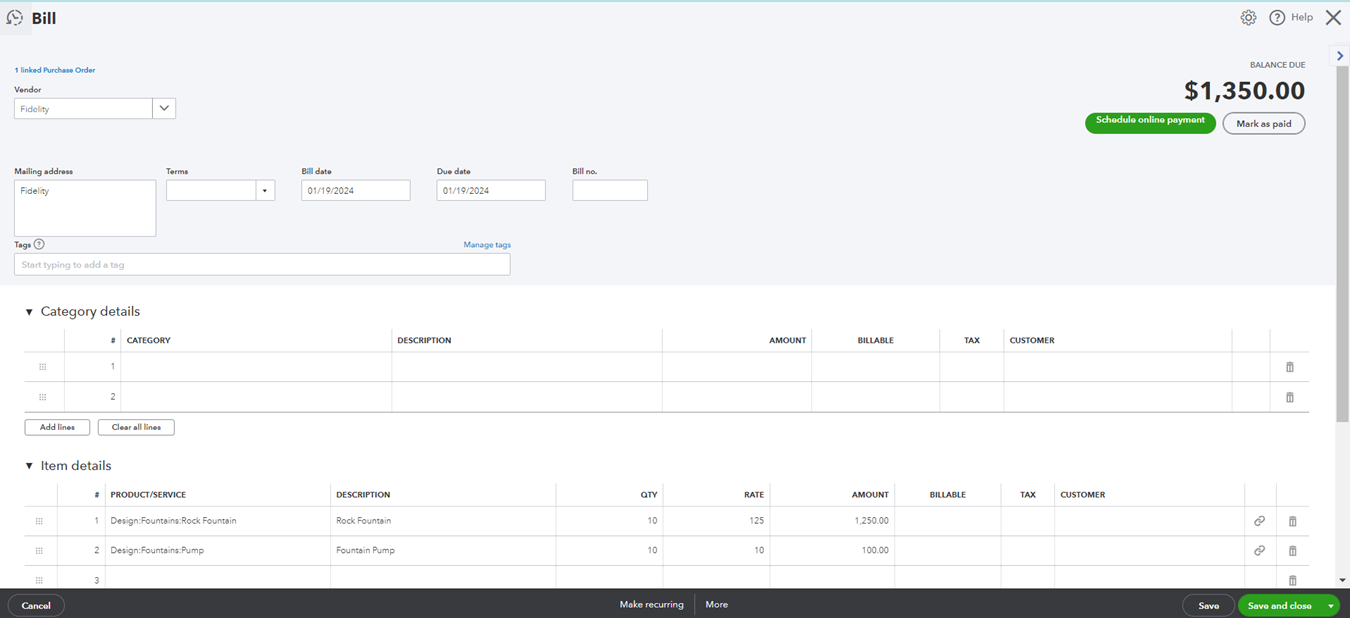
Task: Click the Save button
Action: [1208, 606]
